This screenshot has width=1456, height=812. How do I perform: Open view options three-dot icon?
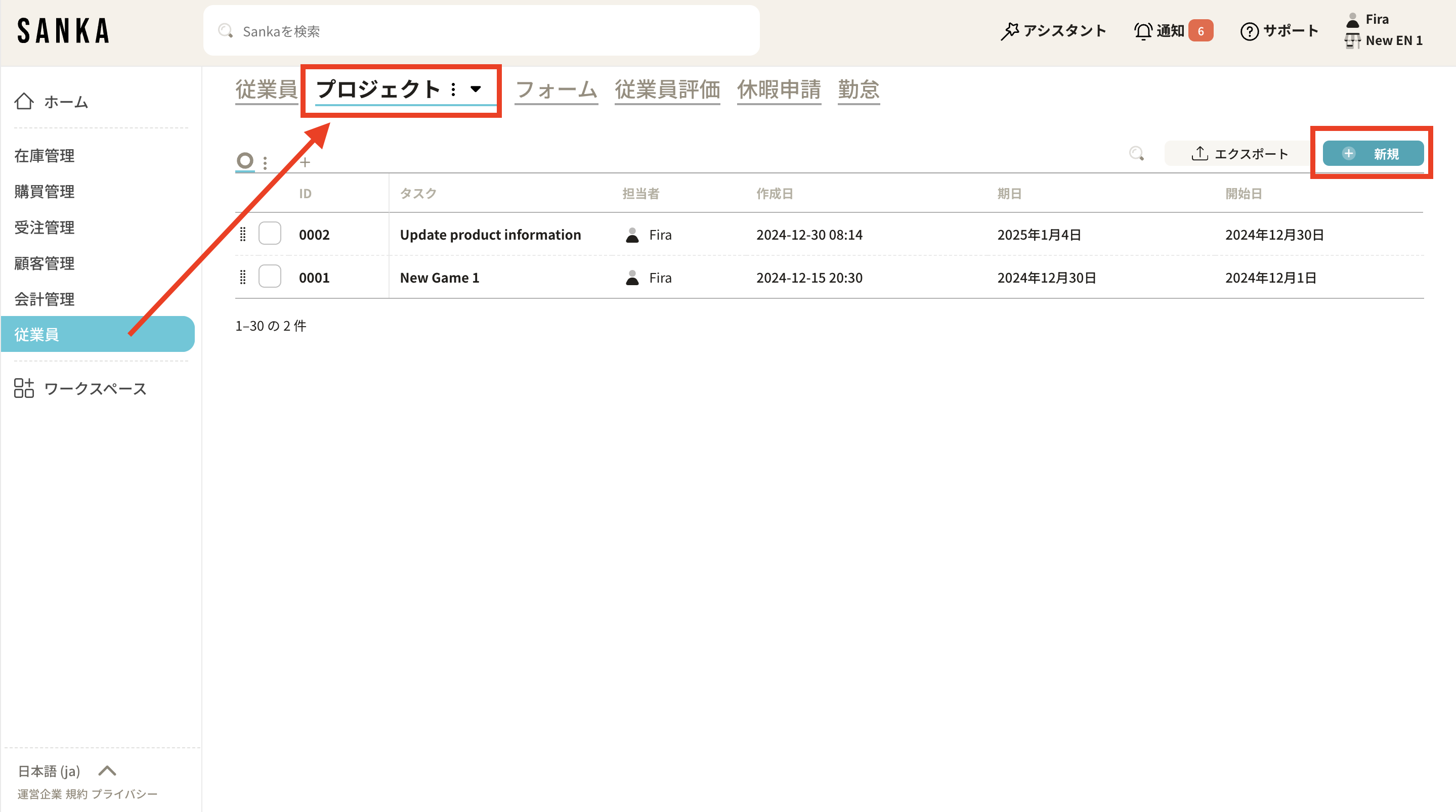point(265,163)
